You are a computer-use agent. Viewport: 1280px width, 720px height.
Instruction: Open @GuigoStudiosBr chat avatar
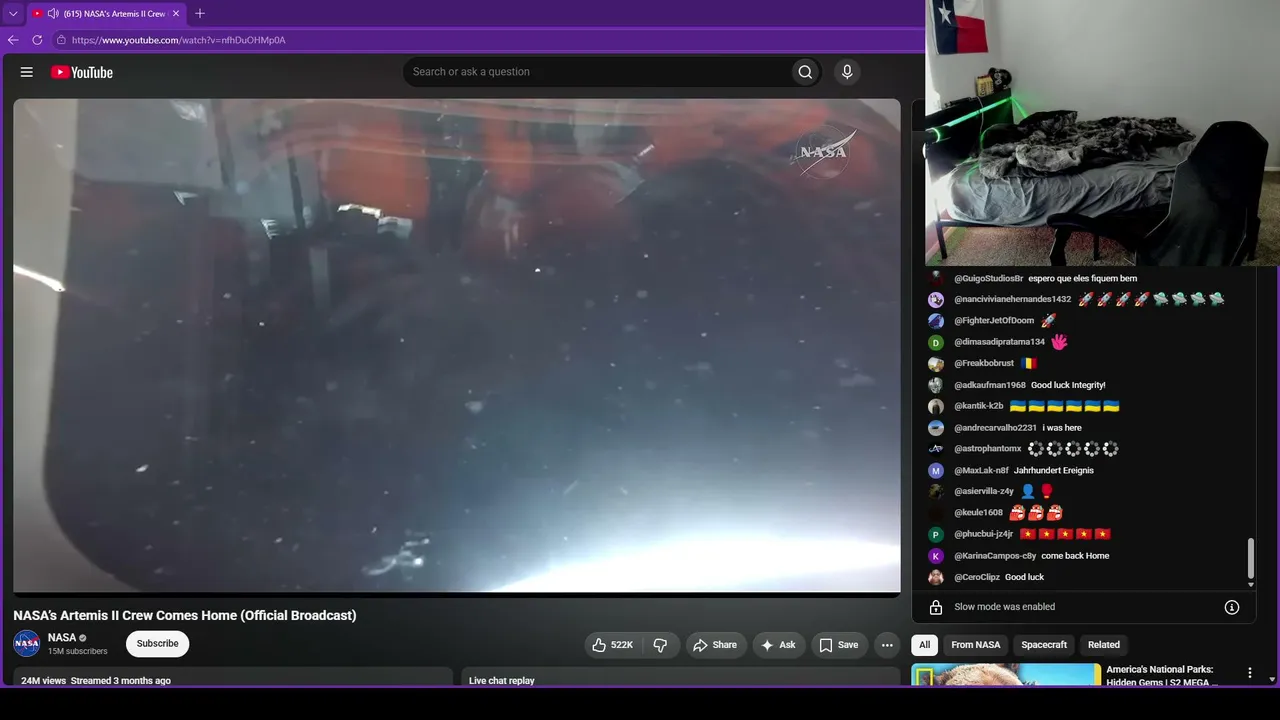point(936,278)
